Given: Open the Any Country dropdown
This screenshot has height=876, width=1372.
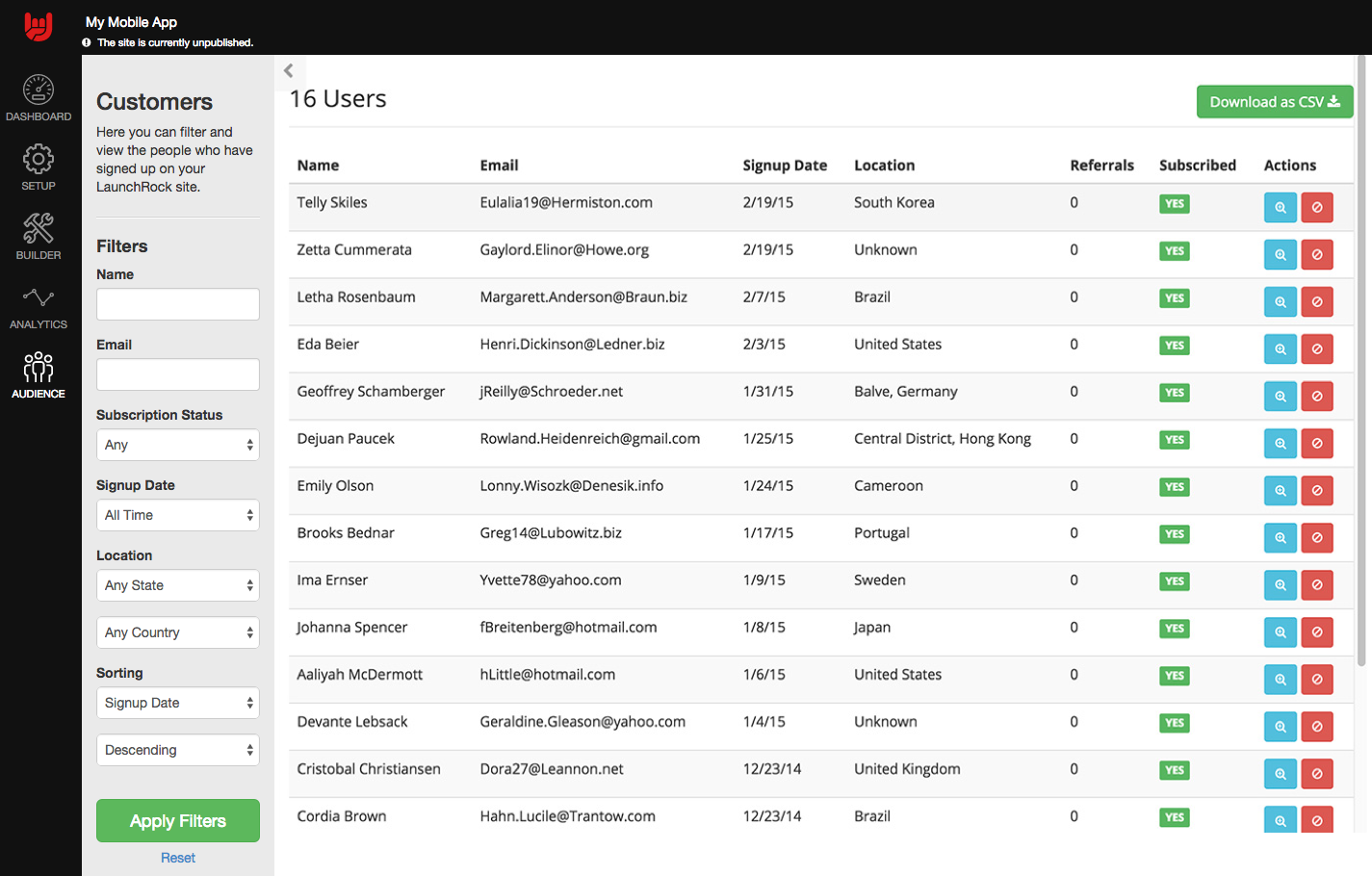Looking at the screenshot, I should coord(178,632).
